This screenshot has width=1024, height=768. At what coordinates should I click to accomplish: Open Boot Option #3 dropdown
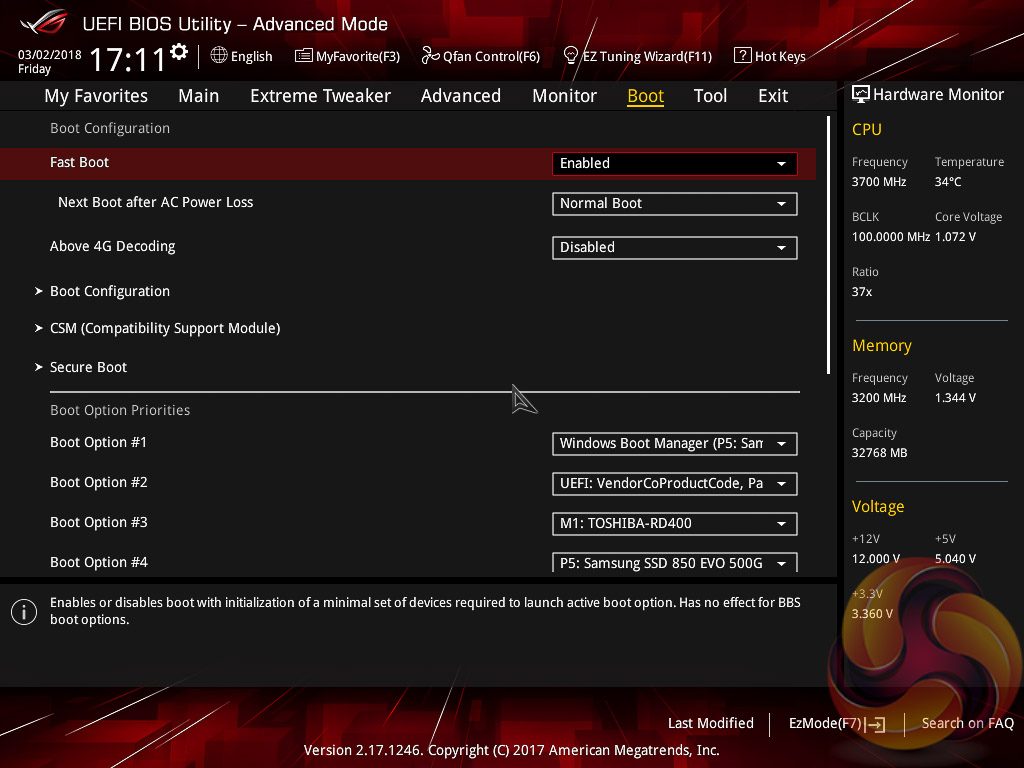coord(674,523)
